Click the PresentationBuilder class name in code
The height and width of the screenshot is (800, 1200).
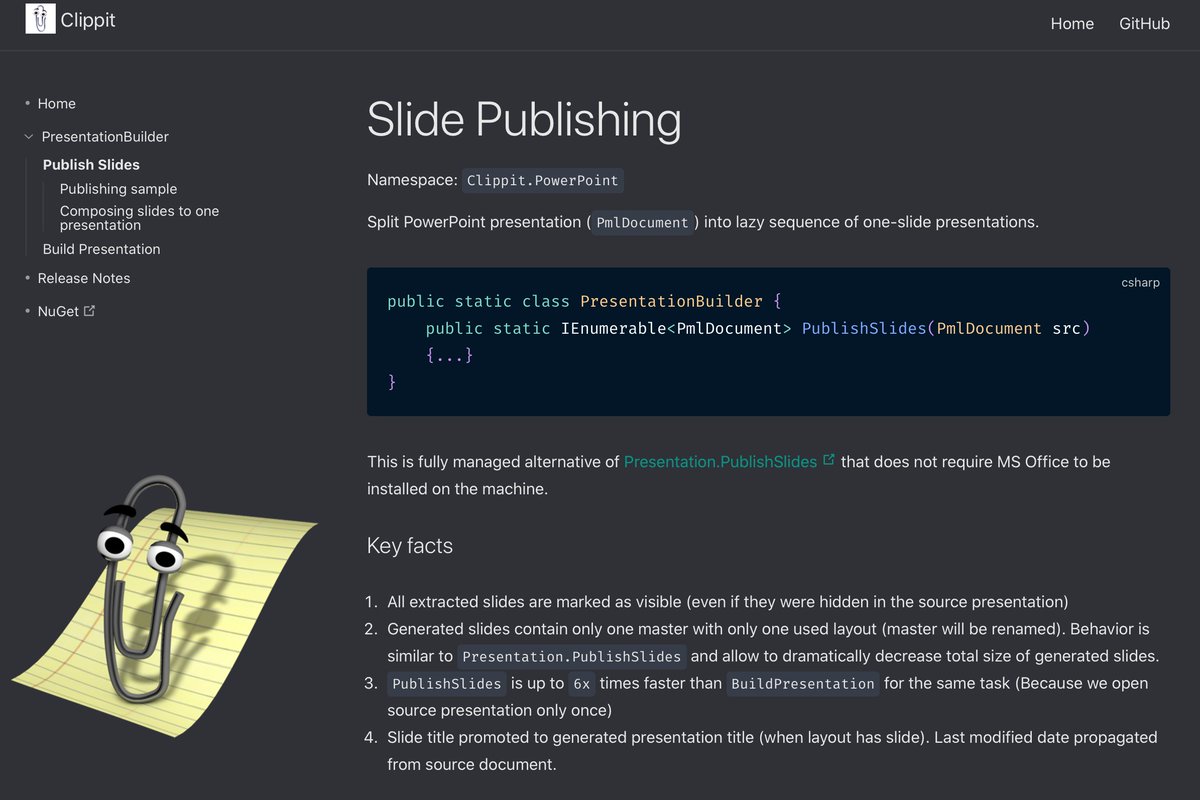(x=671, y=301)
